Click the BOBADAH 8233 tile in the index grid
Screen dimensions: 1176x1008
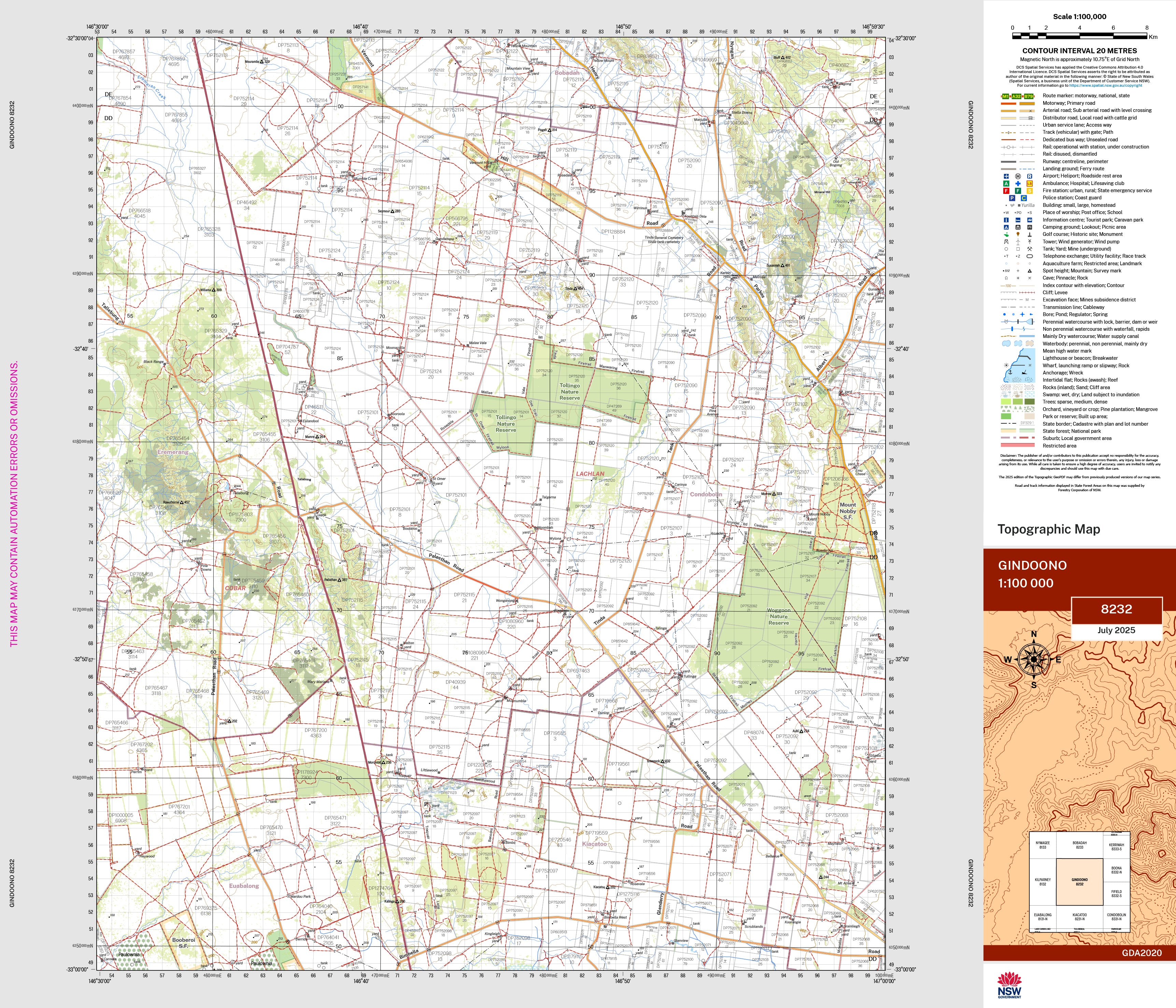(x=1079, y=845)
